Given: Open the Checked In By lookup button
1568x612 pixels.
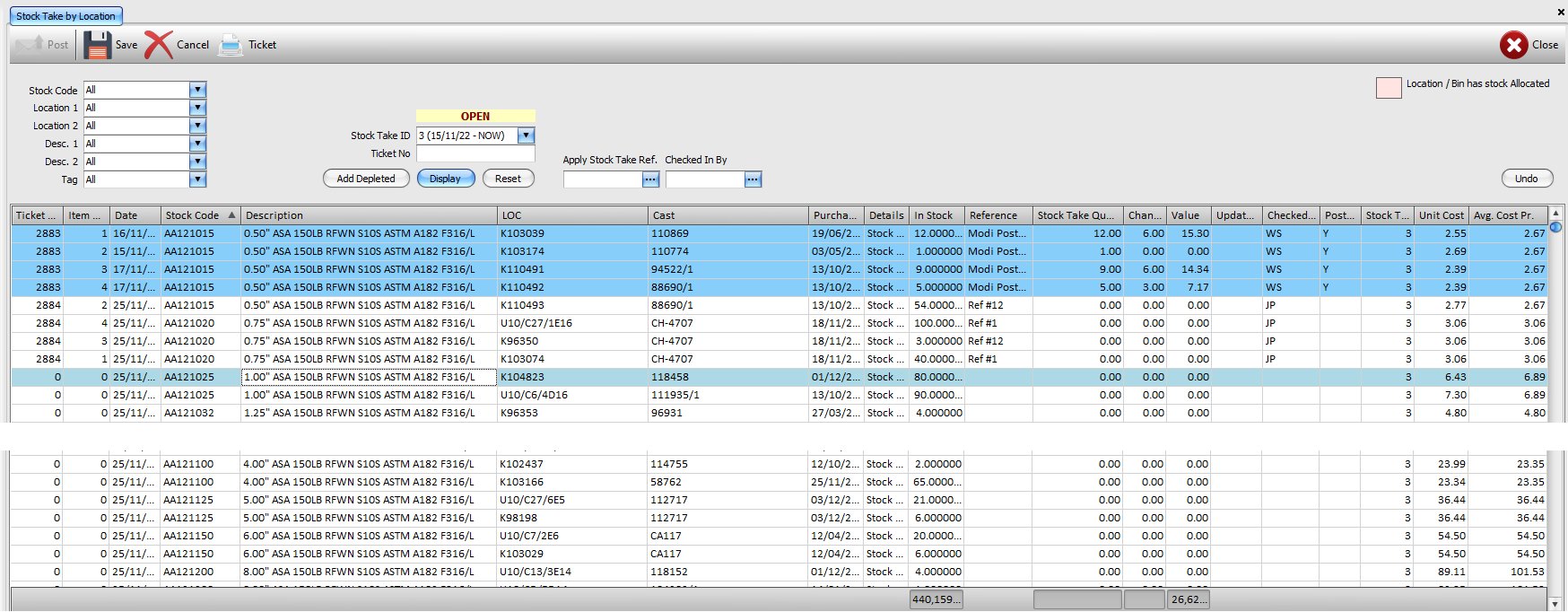Looking at the screenshot, I should pos(753,179).
